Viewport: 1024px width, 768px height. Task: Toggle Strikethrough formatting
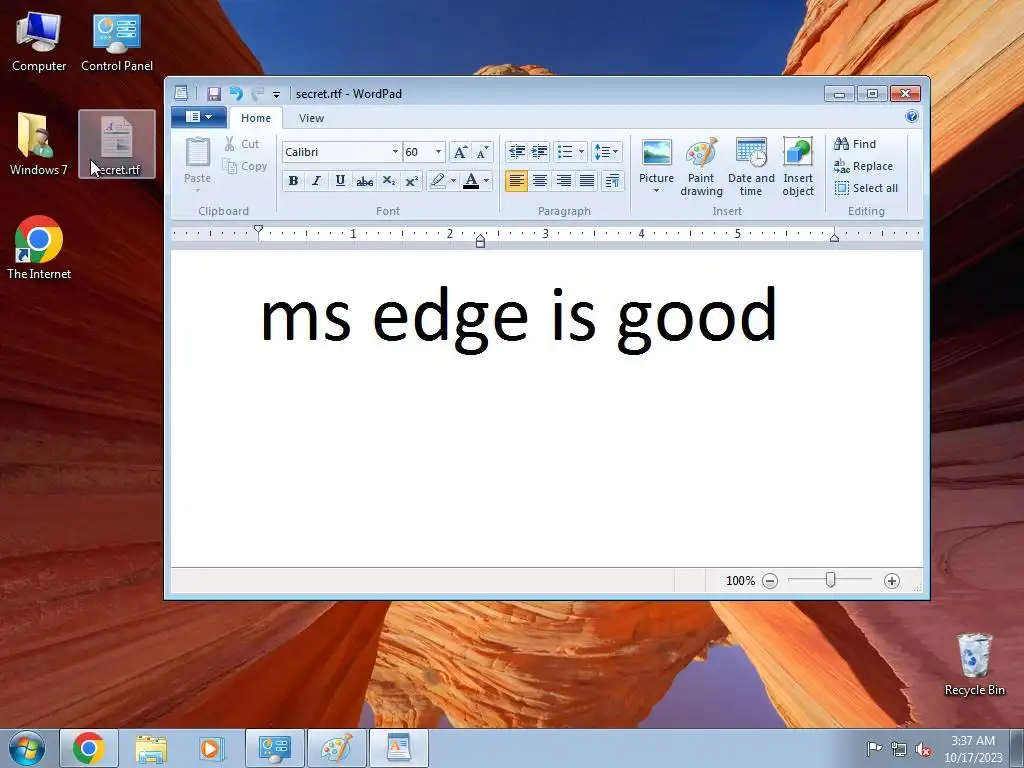(x=364, y=181)
